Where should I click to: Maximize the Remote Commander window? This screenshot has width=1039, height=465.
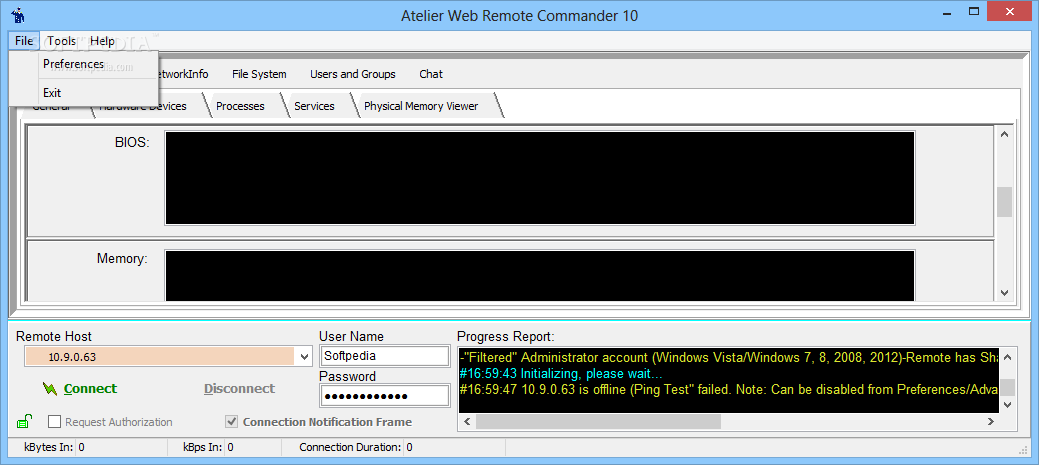(973, 12)
